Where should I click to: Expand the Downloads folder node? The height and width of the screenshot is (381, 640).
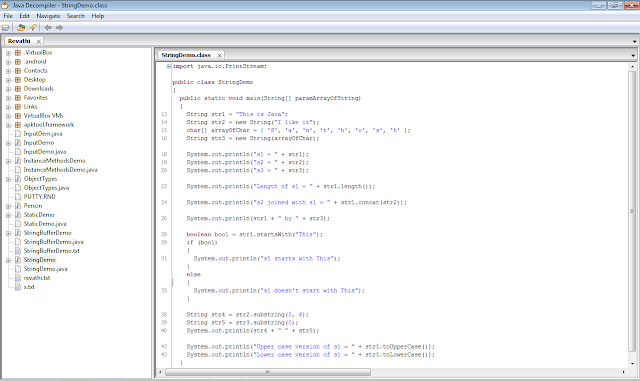8,89
